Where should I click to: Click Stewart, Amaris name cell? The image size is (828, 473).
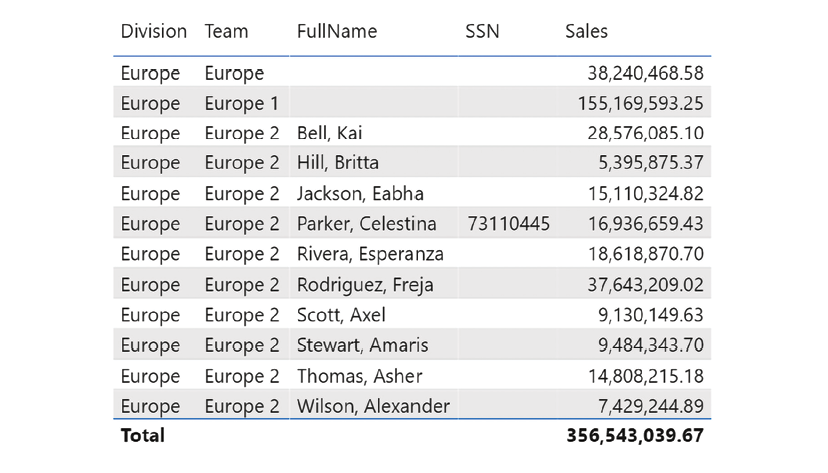pos(362,345)
